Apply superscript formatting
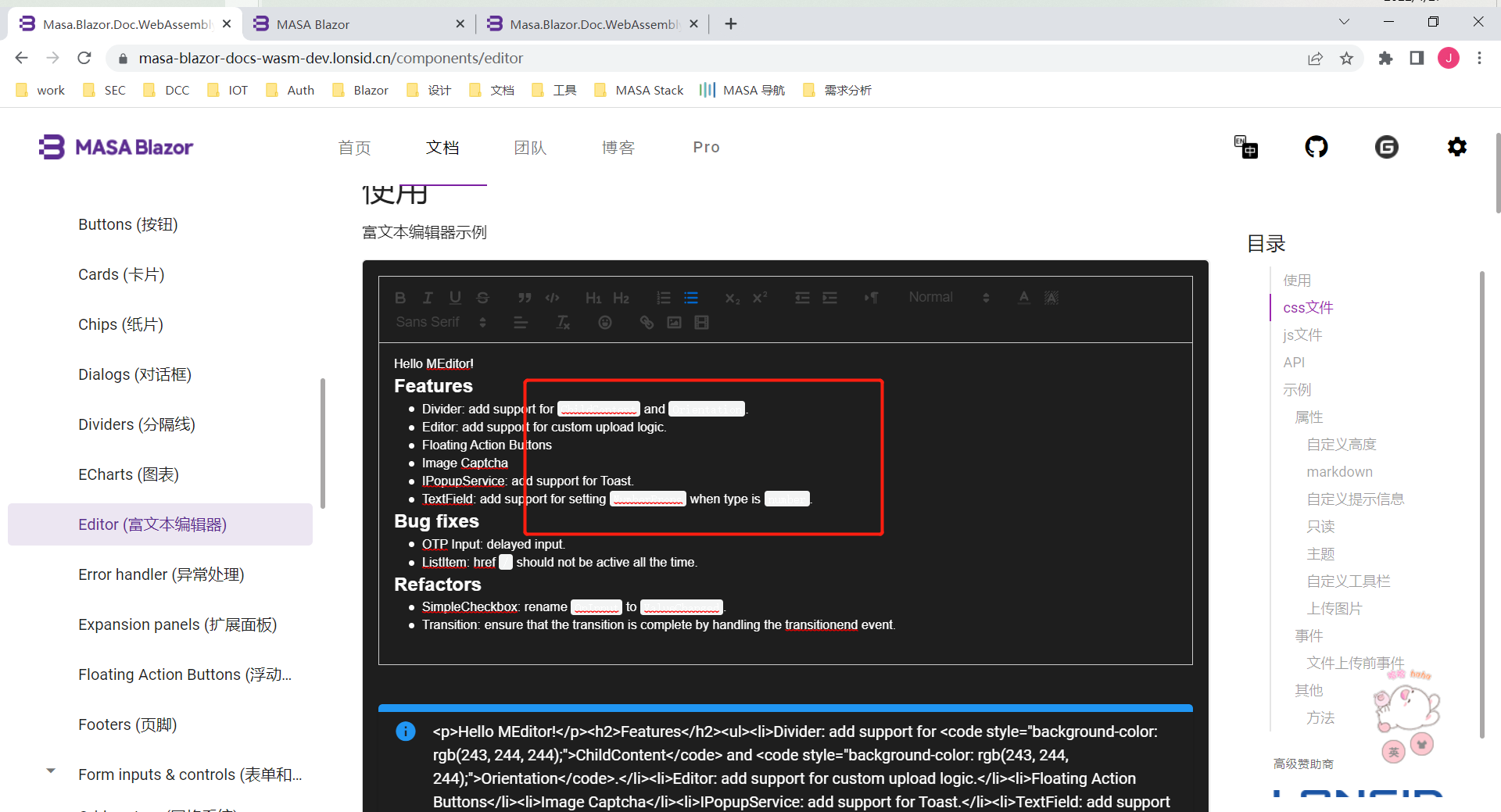This screenshot has width=1501, height=812. point(760,298)
